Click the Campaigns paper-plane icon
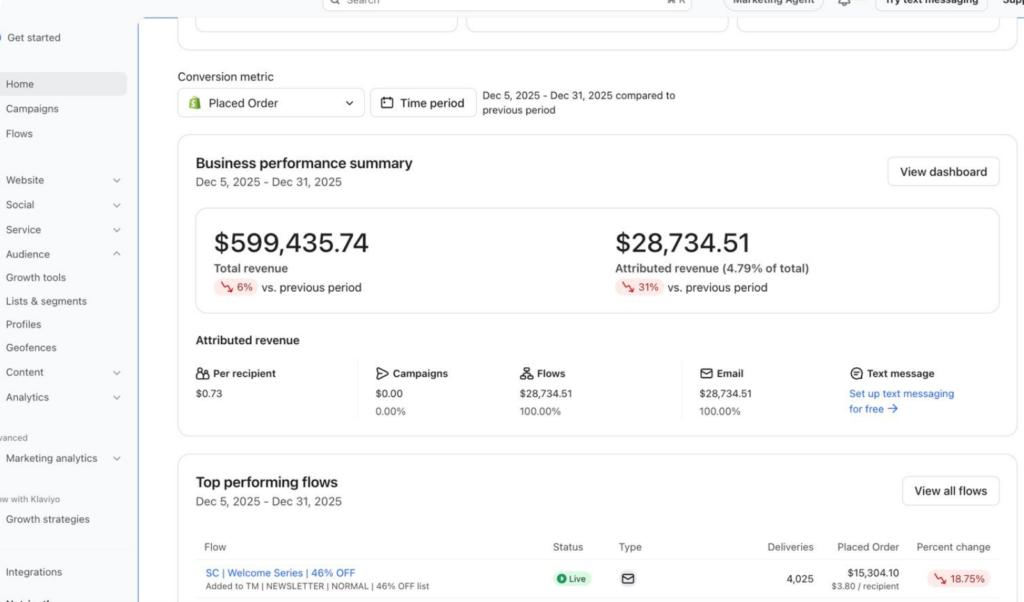1024x602 pixels. coord(382,373)
